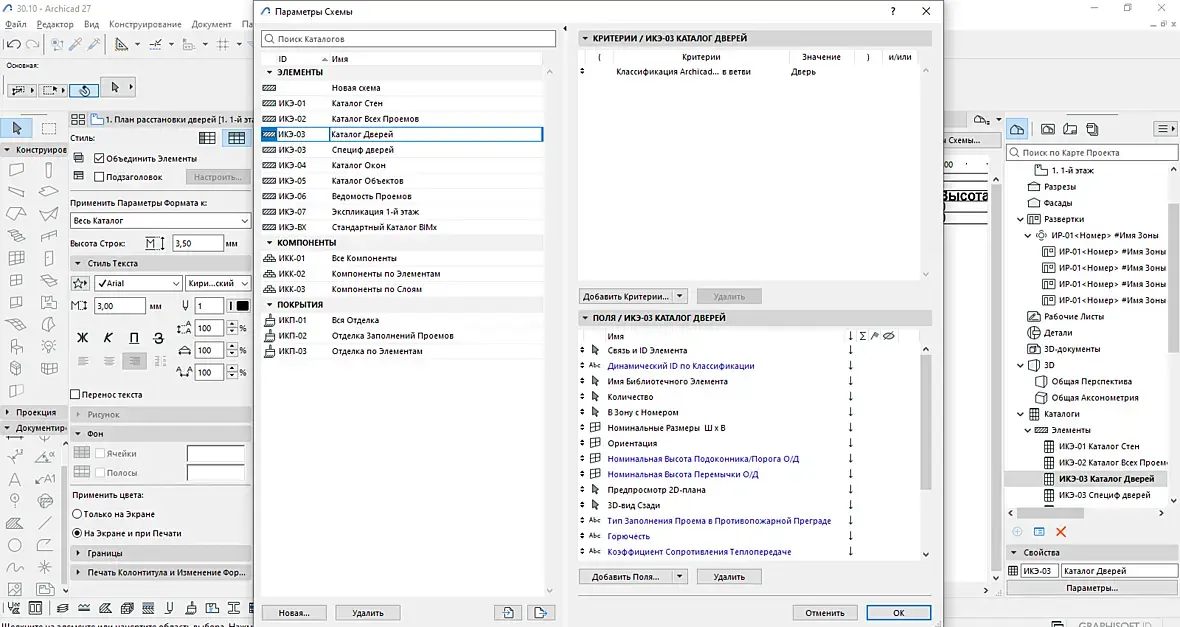The width and height of the screenshot is (1180, 627).
Task: Confirm the dialog with OK
Action: point(899,613)
